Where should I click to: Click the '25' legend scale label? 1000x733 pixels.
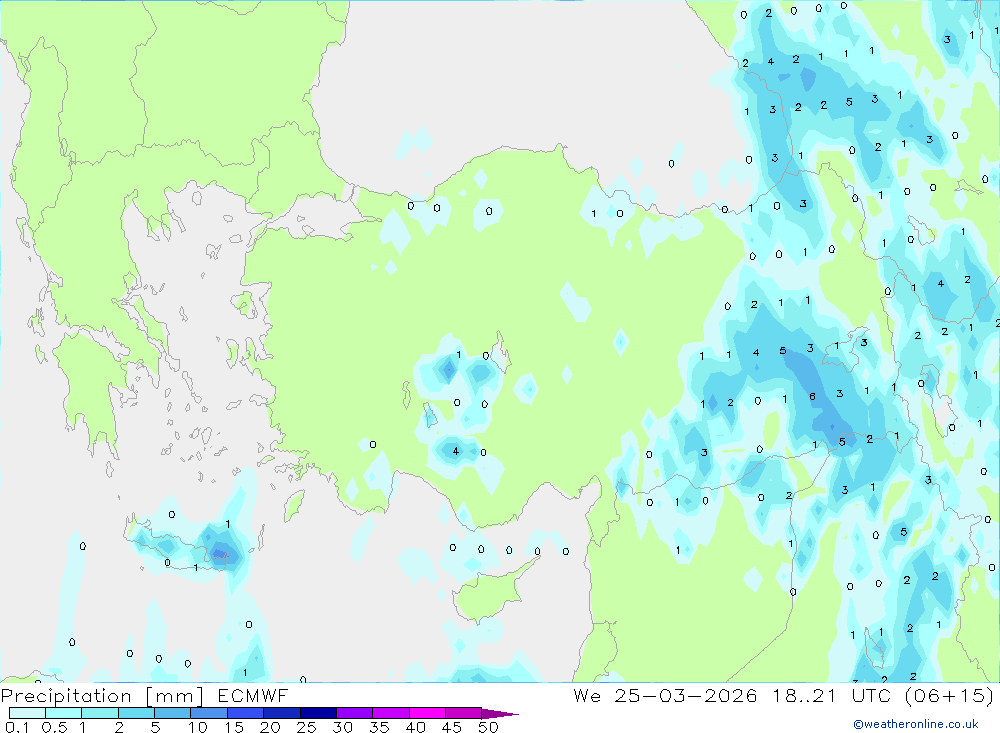click(x=307, y=727)
